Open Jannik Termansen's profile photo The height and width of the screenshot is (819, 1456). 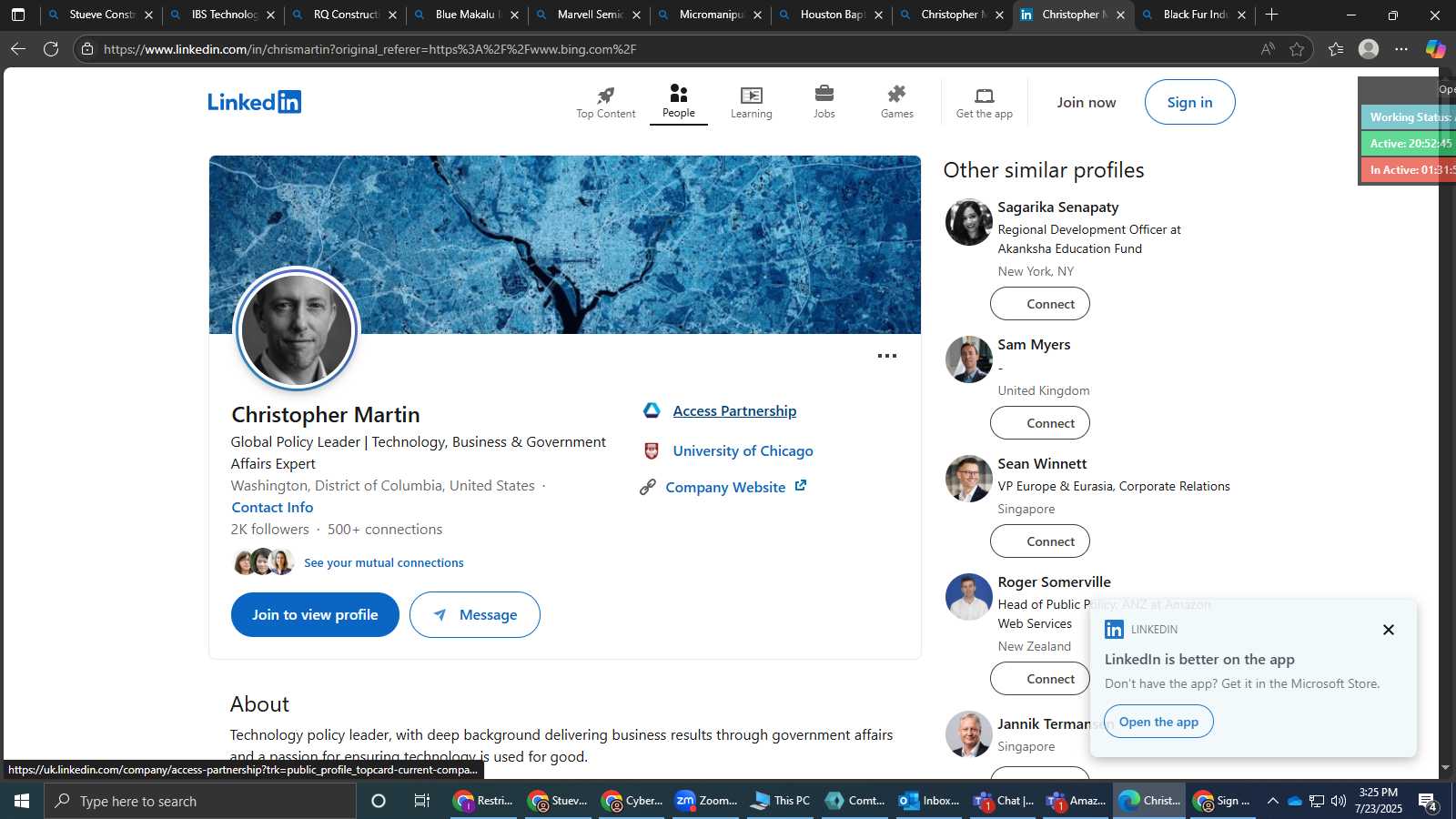(968, 734)
